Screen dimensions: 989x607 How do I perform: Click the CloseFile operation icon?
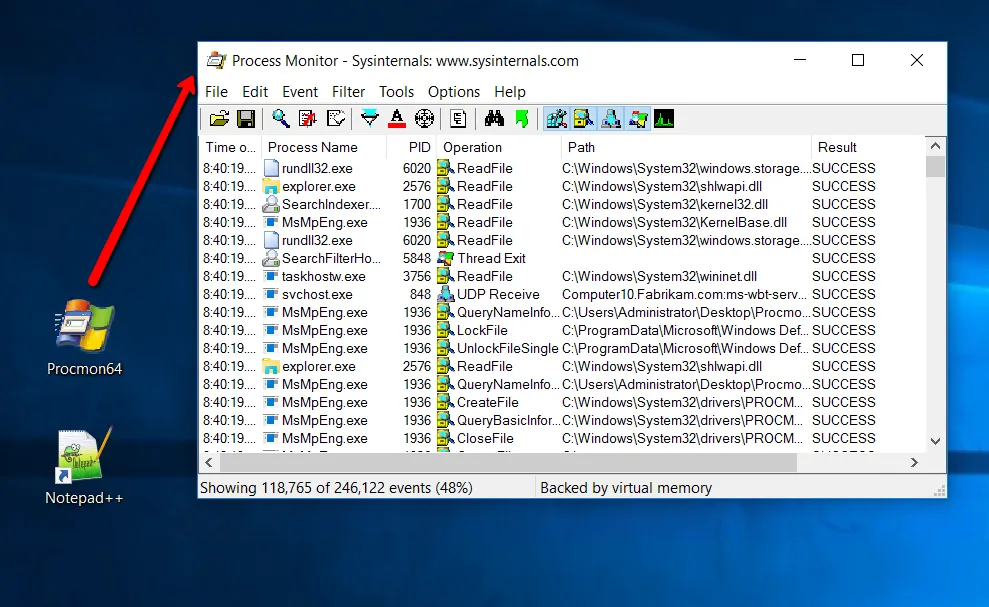point(446,439)
